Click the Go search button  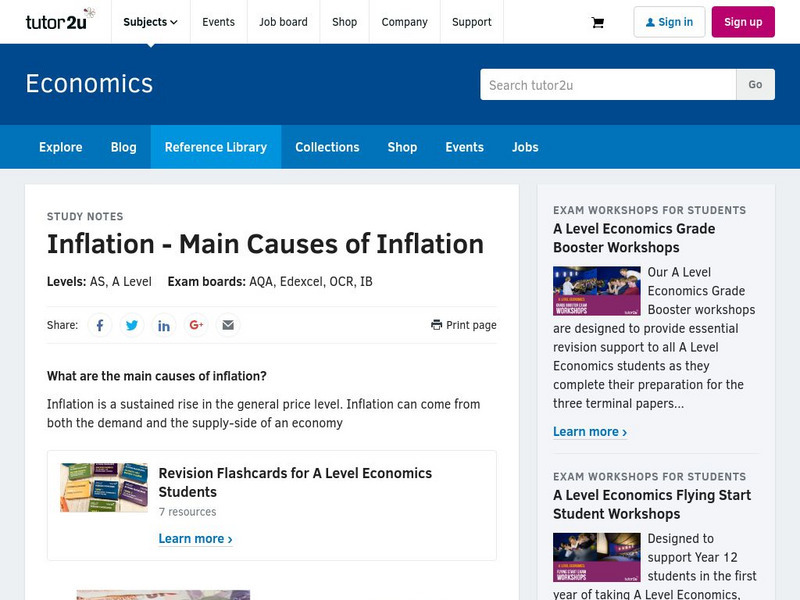click(755, 85)
